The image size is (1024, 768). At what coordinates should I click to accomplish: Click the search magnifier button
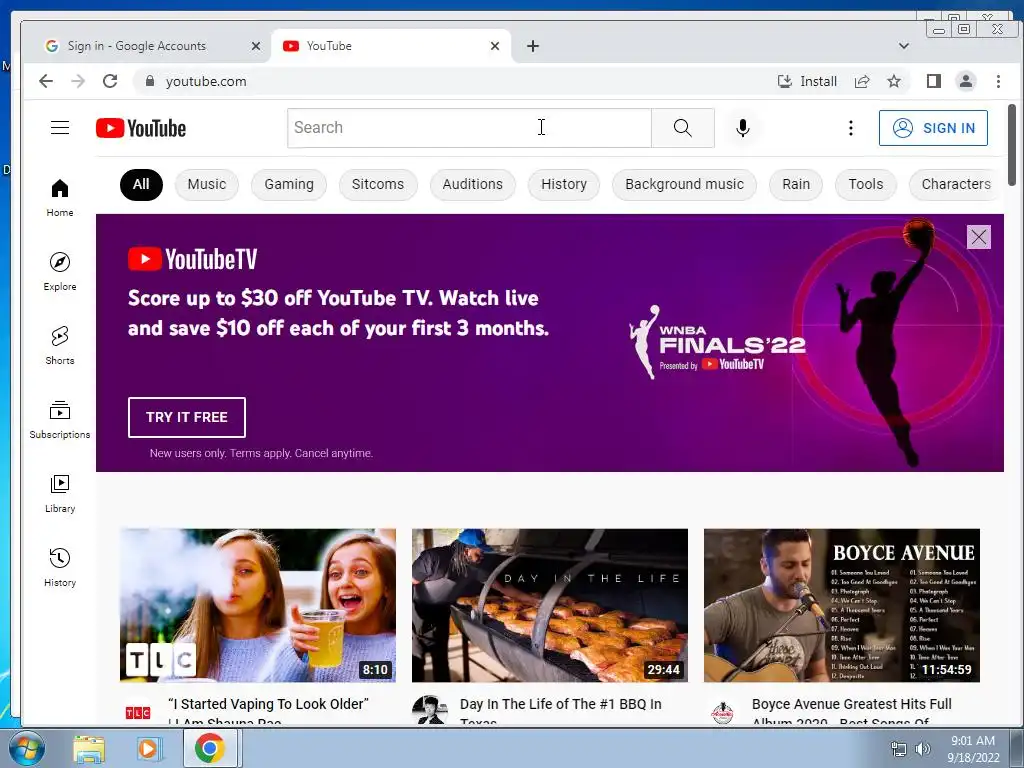click(682, 128)
